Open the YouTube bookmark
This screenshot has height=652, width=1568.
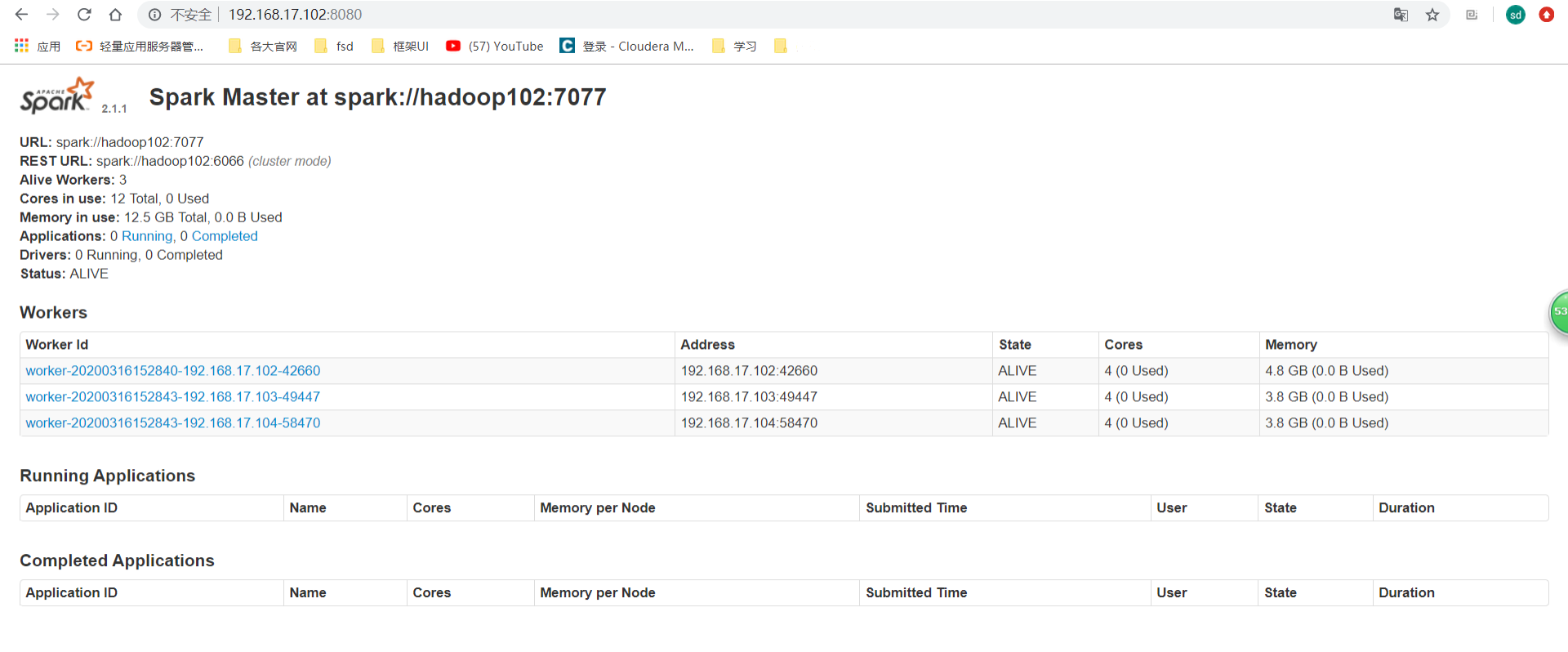495,47
